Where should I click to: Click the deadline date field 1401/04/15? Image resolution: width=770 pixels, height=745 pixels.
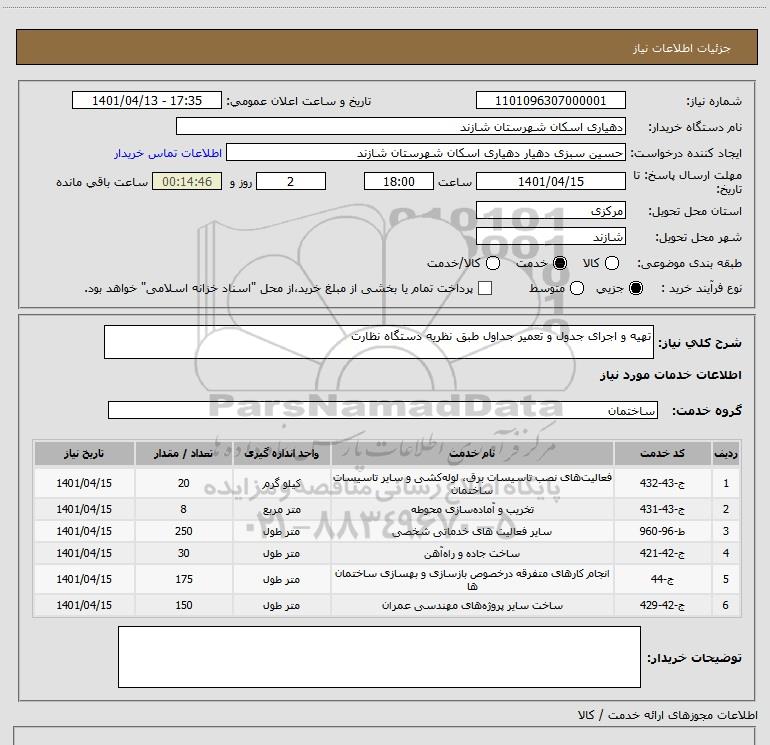pos(550,181)
